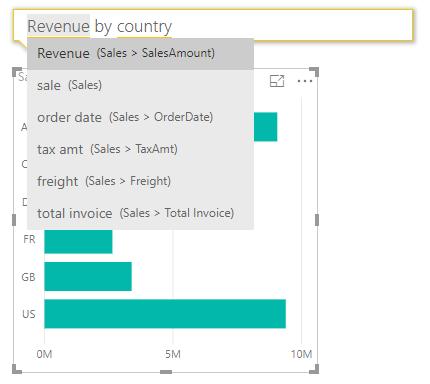Click the US bar in the chart

[165, 314]
